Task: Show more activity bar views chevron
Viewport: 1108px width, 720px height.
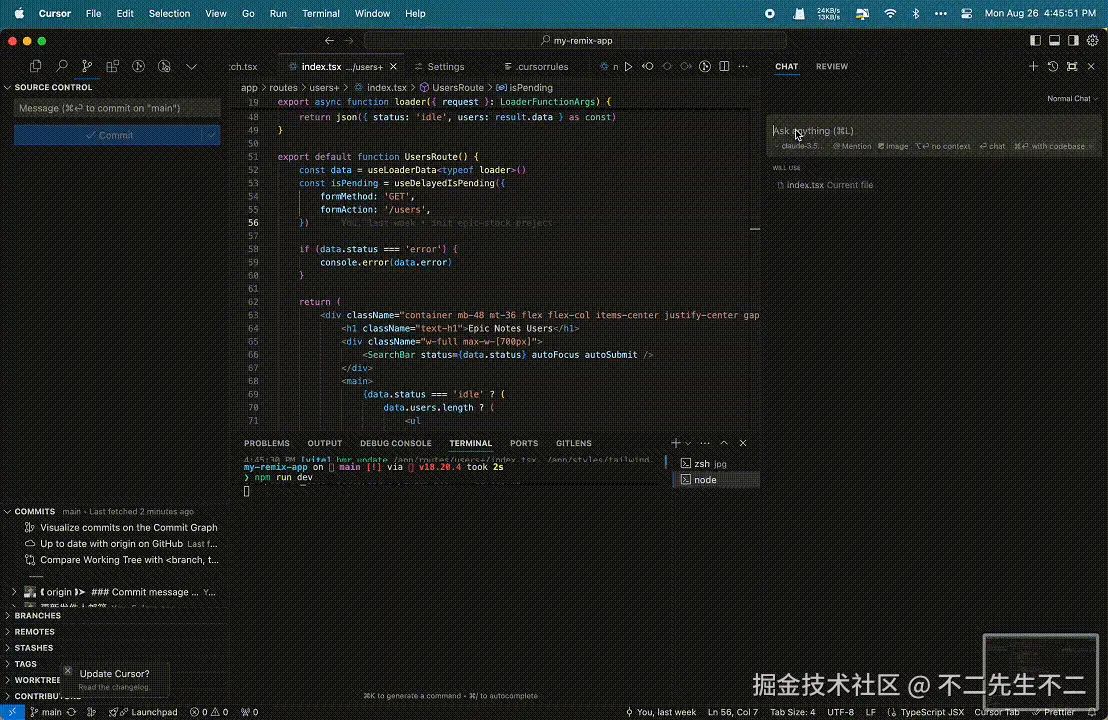Action: click(191, 66)
